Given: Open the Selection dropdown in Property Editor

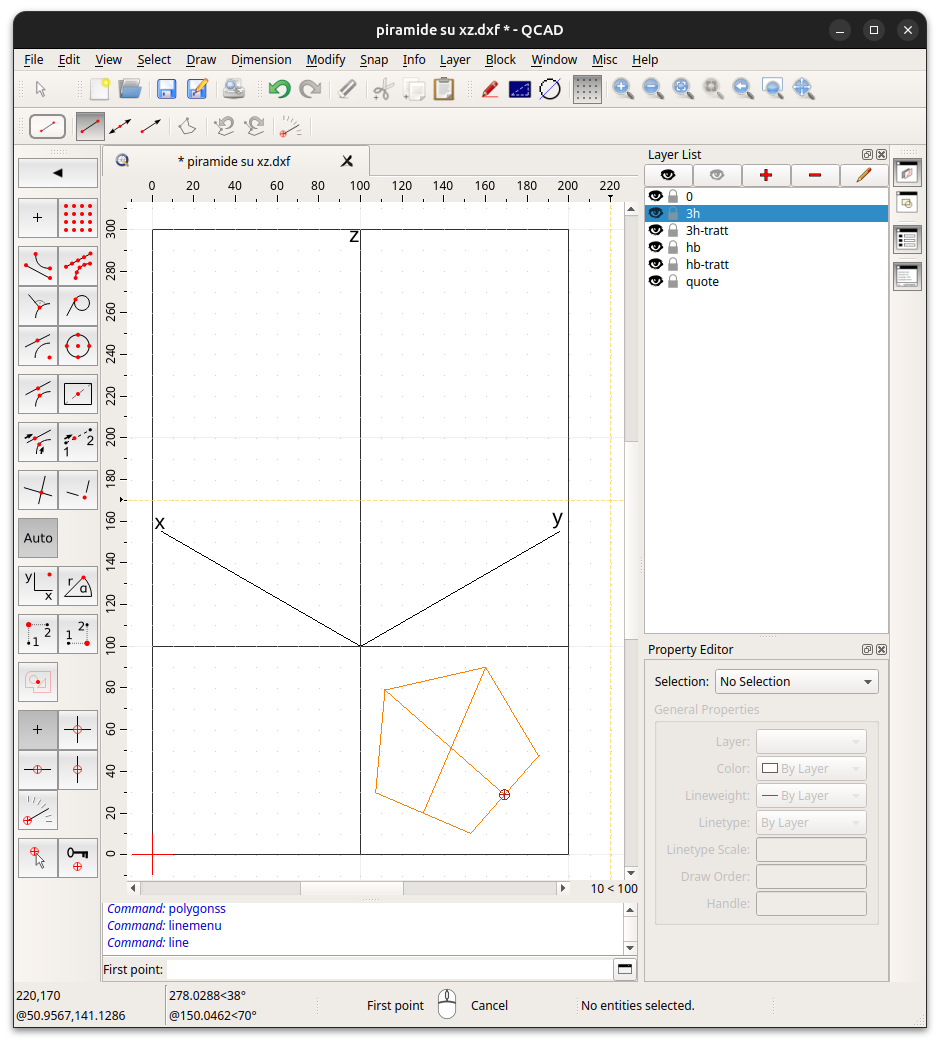Looking at the screenshot, I should (797, 682).
